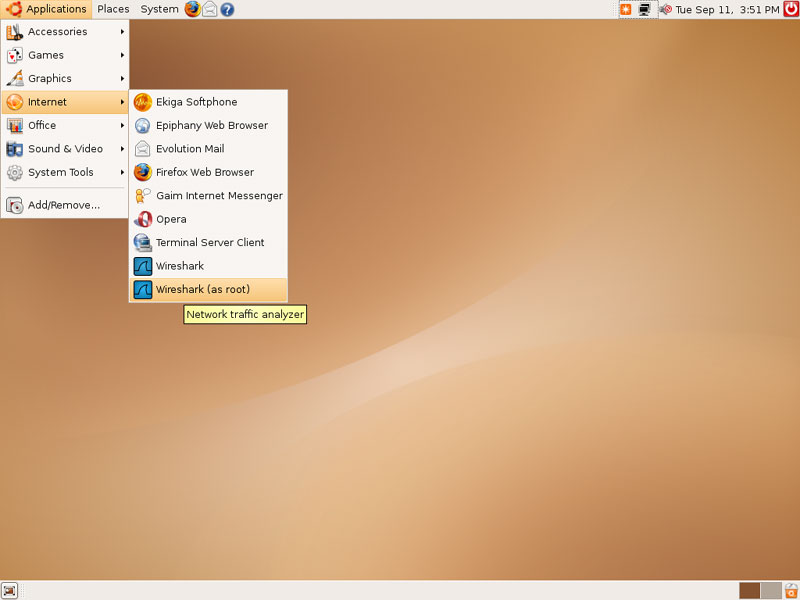This screenshot has height=600, width=800.
Task: Launch Ekiga Softphone
Action: (x=208, y=102)
